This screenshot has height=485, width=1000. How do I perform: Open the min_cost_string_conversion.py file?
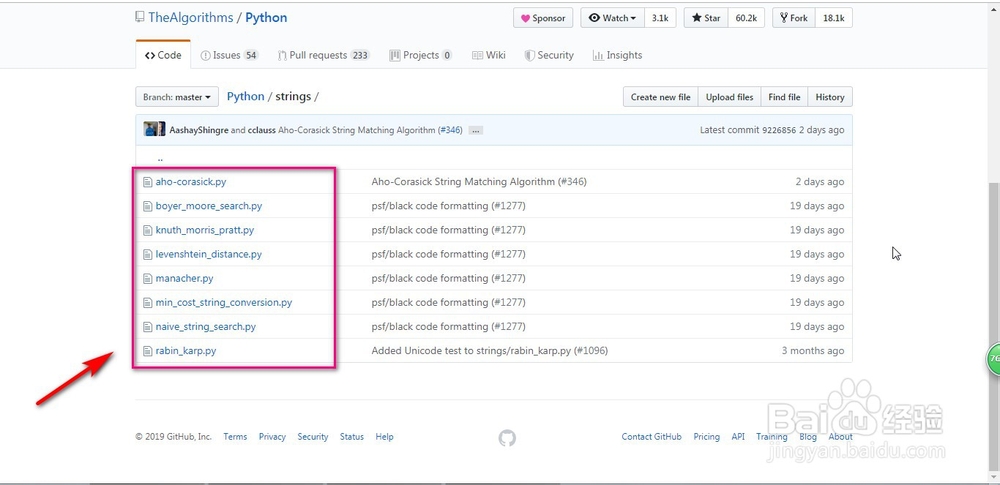[224, 302]
